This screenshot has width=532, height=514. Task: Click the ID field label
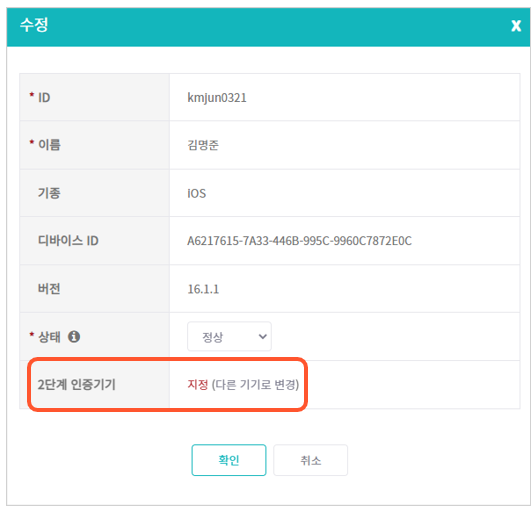[x=44, y=98]
